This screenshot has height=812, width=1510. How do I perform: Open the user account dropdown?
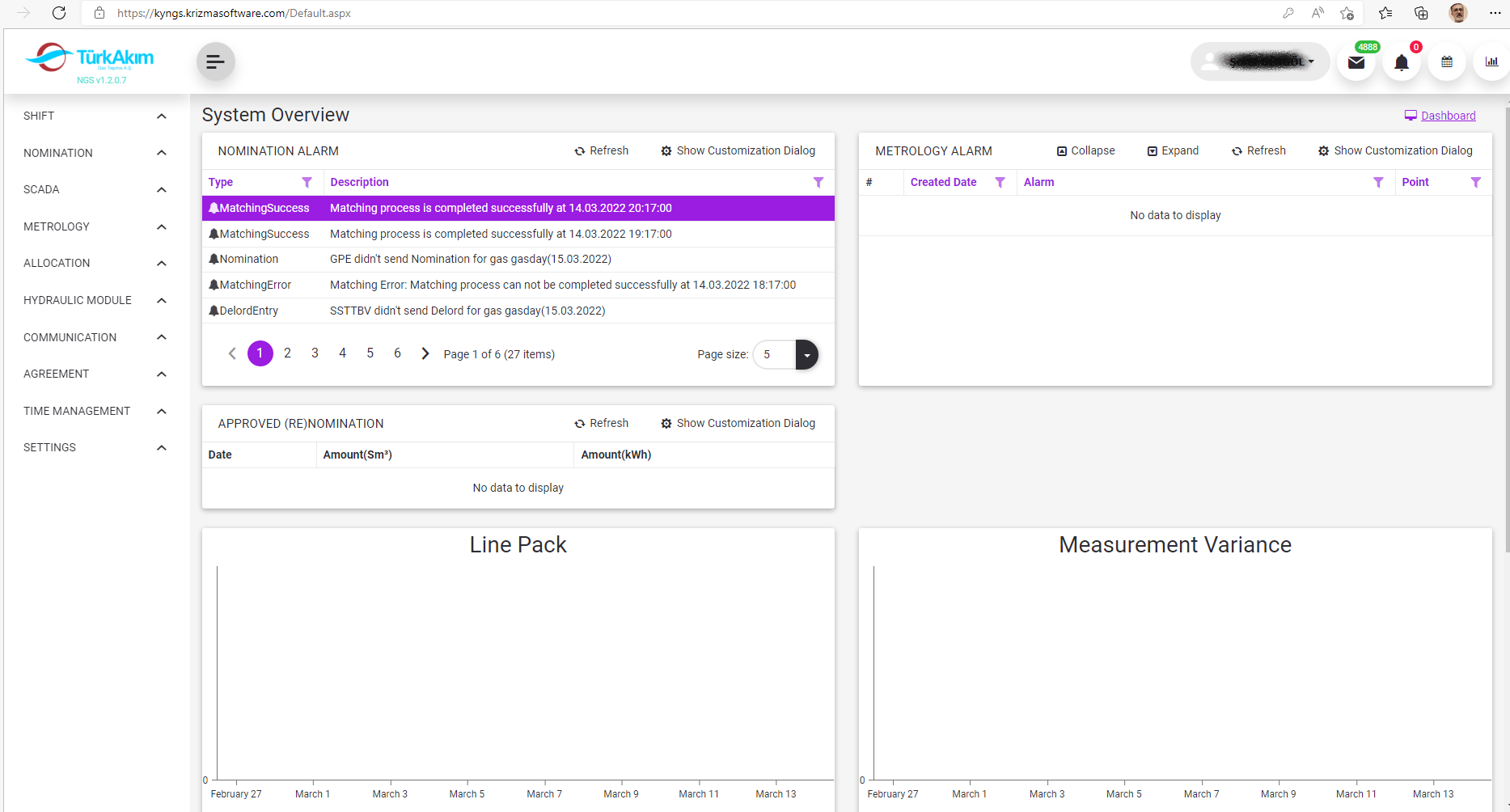1259,62
